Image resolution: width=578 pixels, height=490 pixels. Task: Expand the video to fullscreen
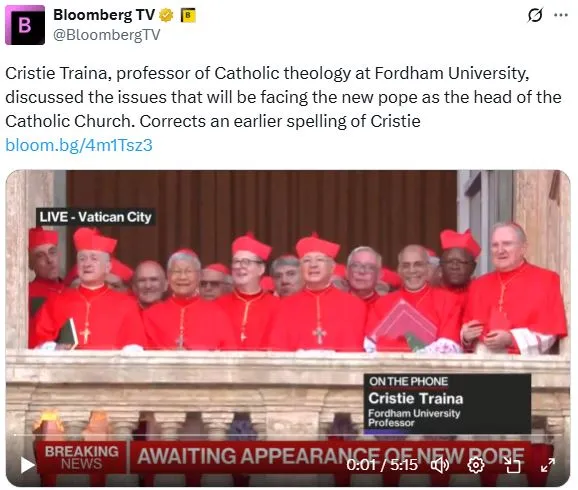548,465
